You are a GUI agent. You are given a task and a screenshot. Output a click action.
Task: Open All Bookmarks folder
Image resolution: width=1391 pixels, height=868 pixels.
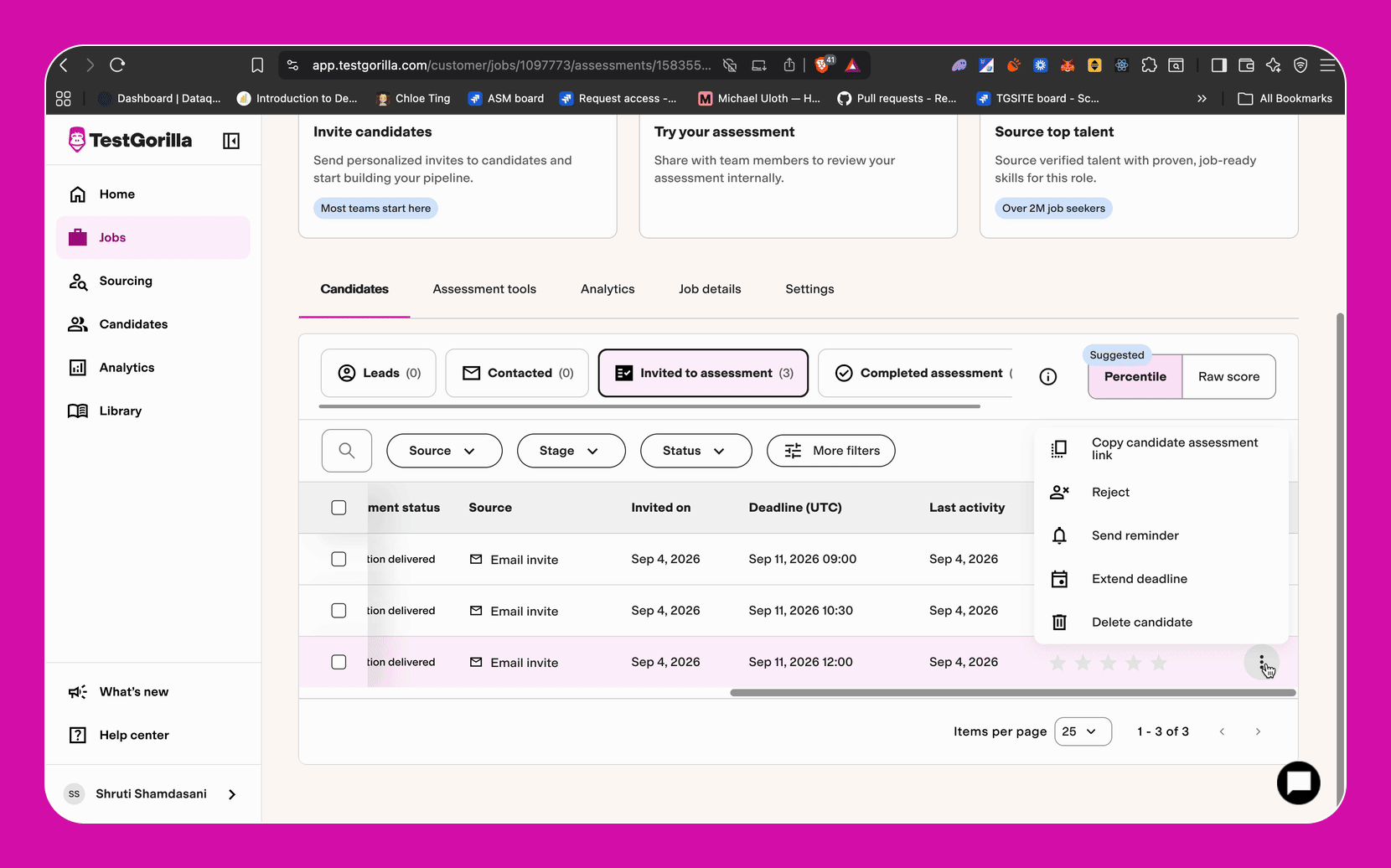click(1285, 99)
